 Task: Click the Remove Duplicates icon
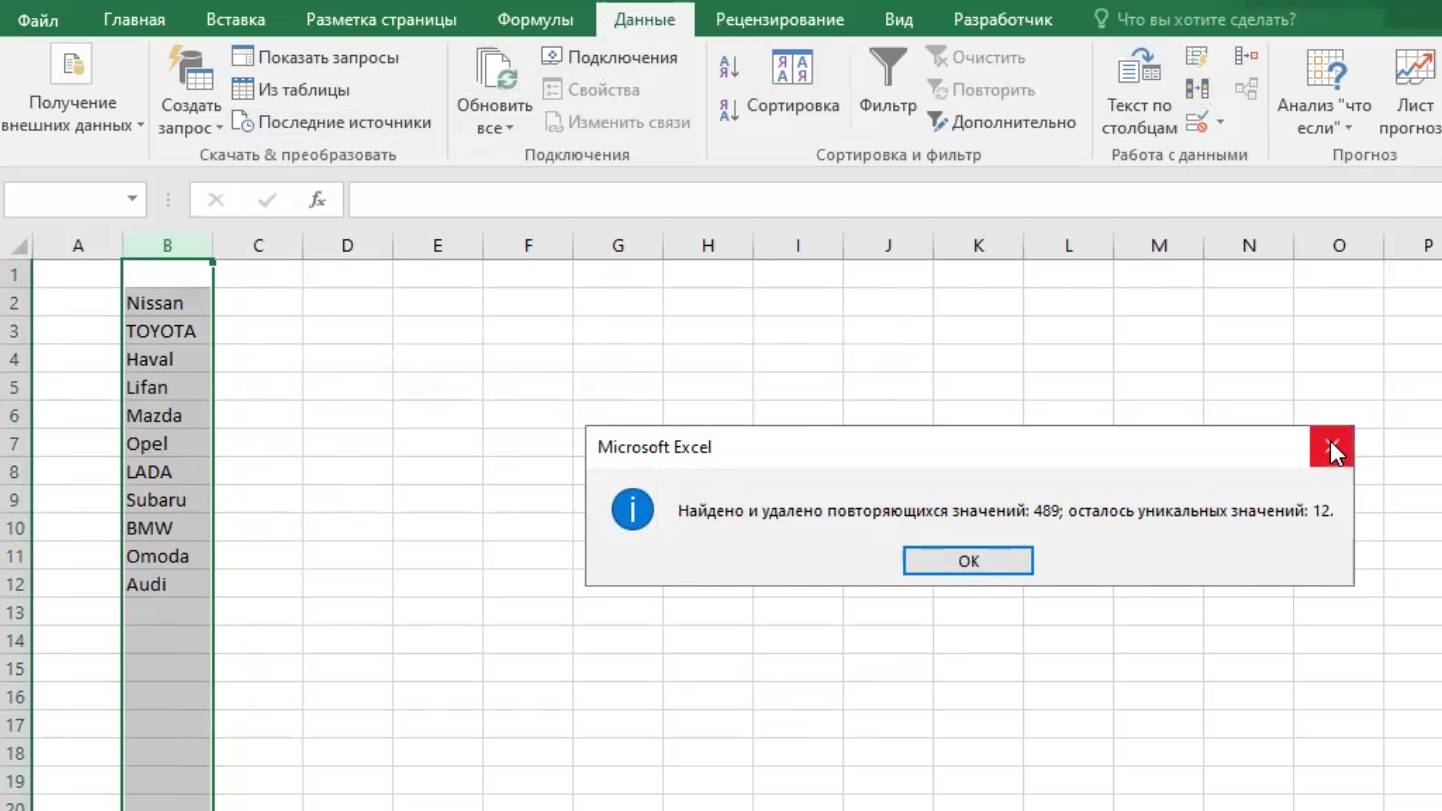(x=1196, y=89)
